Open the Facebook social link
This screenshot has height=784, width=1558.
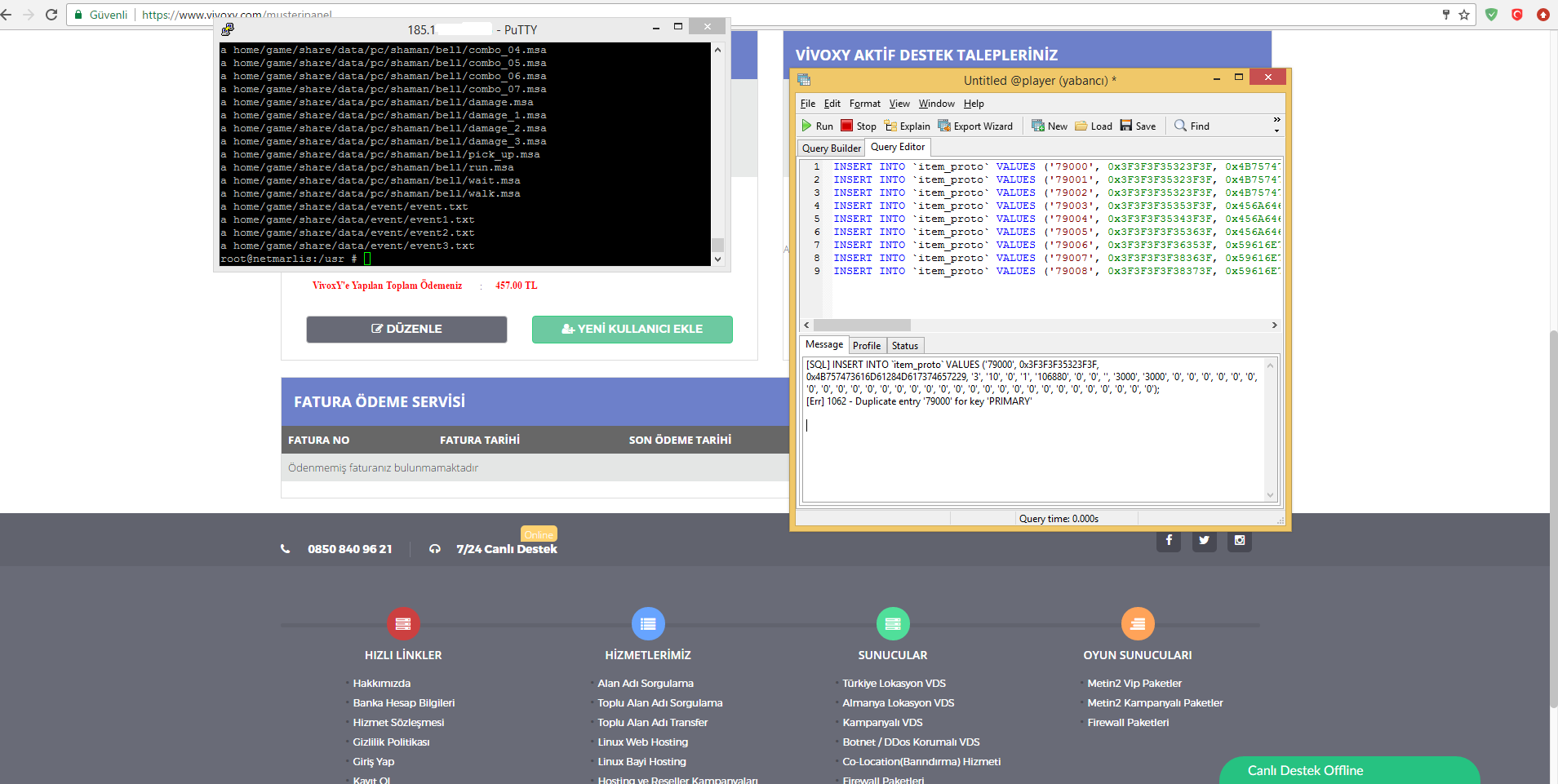(1169, 540)
